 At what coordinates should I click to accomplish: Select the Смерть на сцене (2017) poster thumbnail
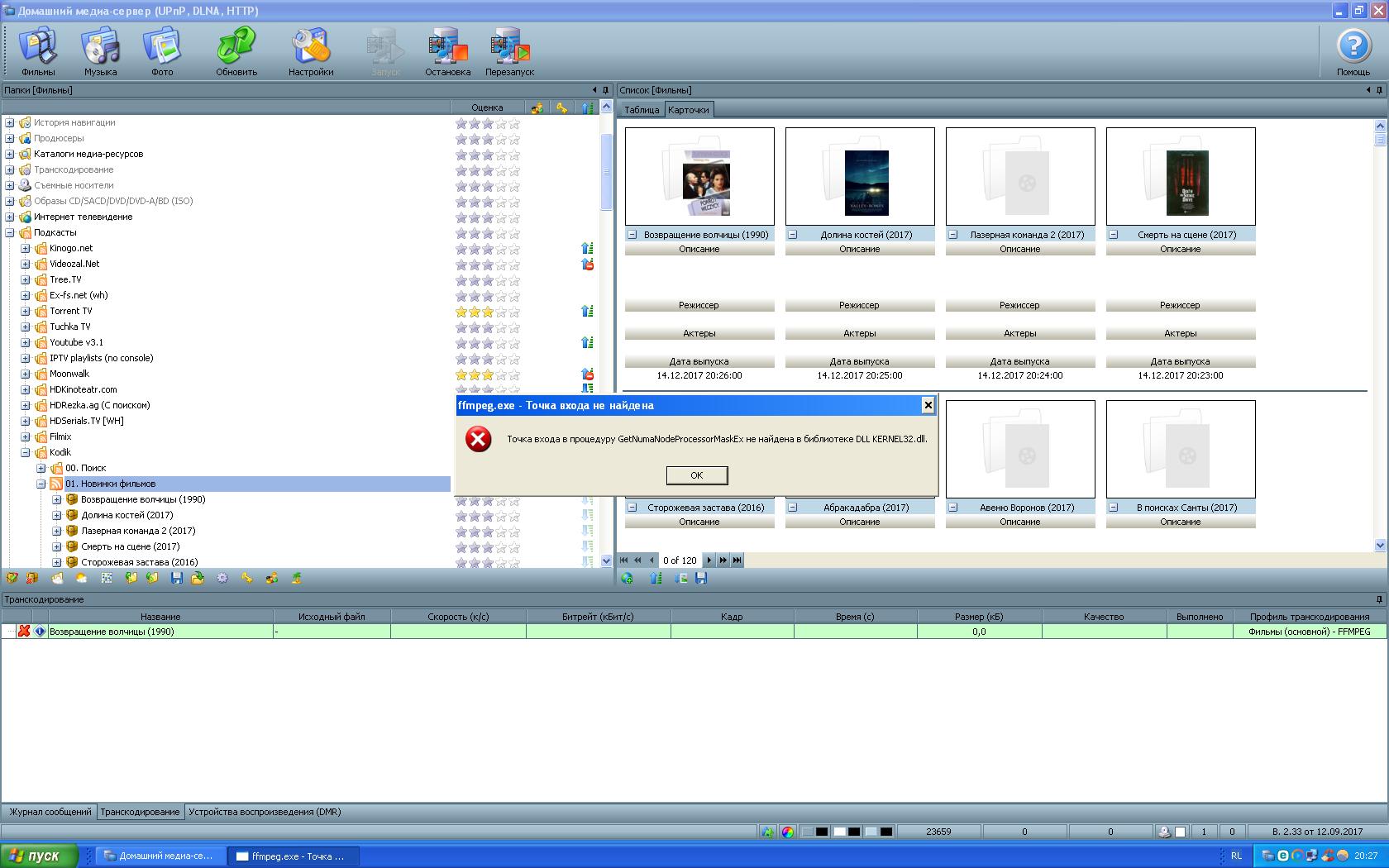[1180, 176]
